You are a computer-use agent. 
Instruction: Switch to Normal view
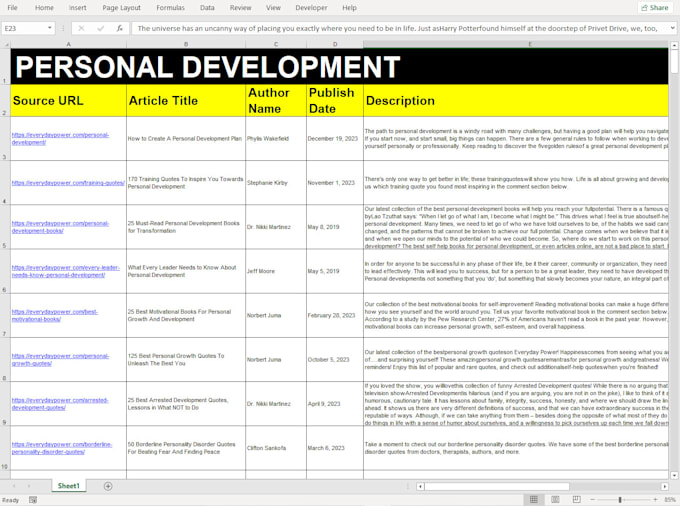[x=534, y=499]
